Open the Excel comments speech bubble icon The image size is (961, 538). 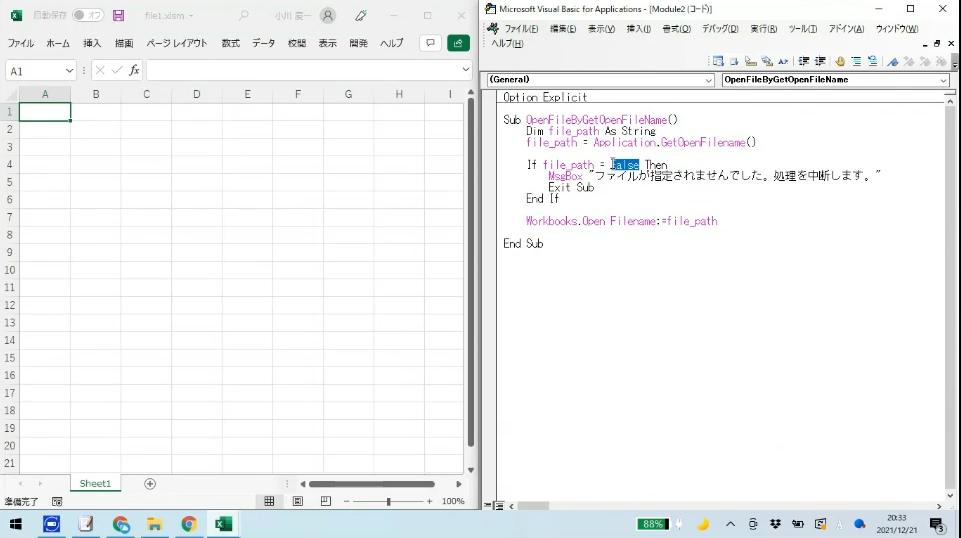pos(429,43)
